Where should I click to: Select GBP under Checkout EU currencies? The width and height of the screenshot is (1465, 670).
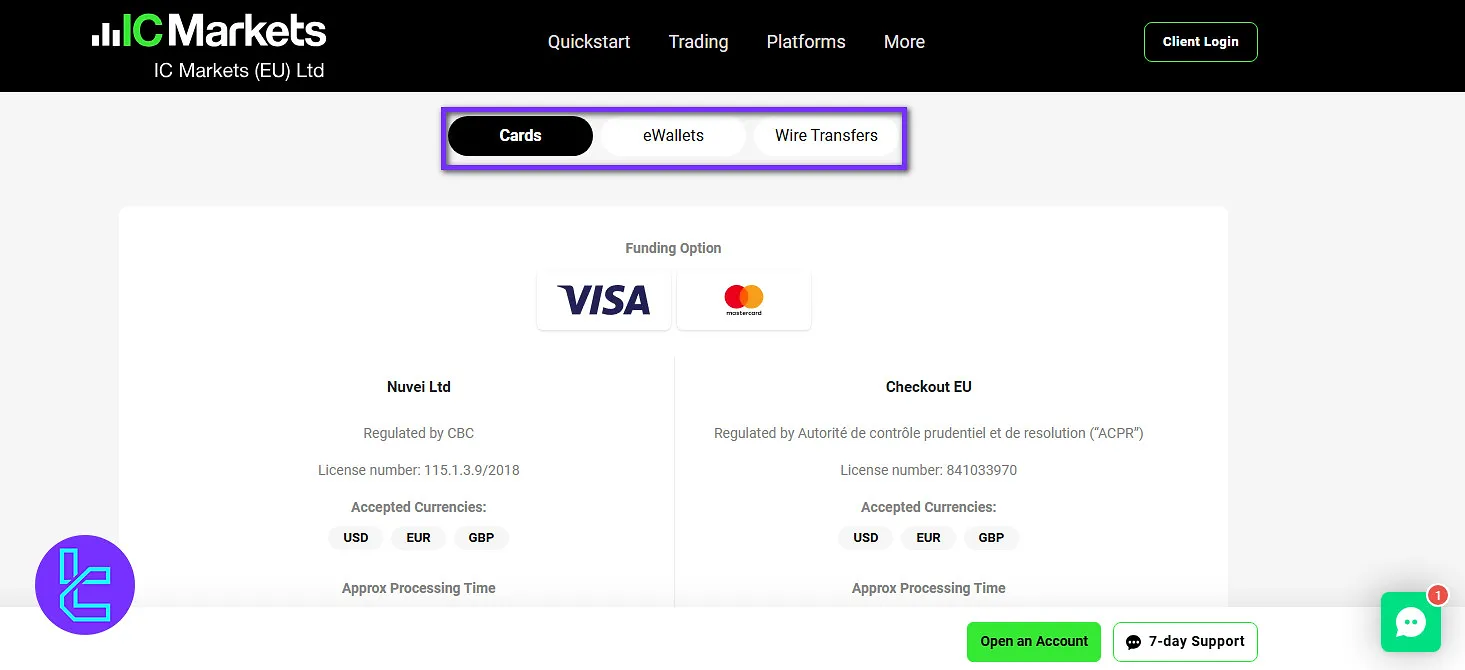(991, 537)
